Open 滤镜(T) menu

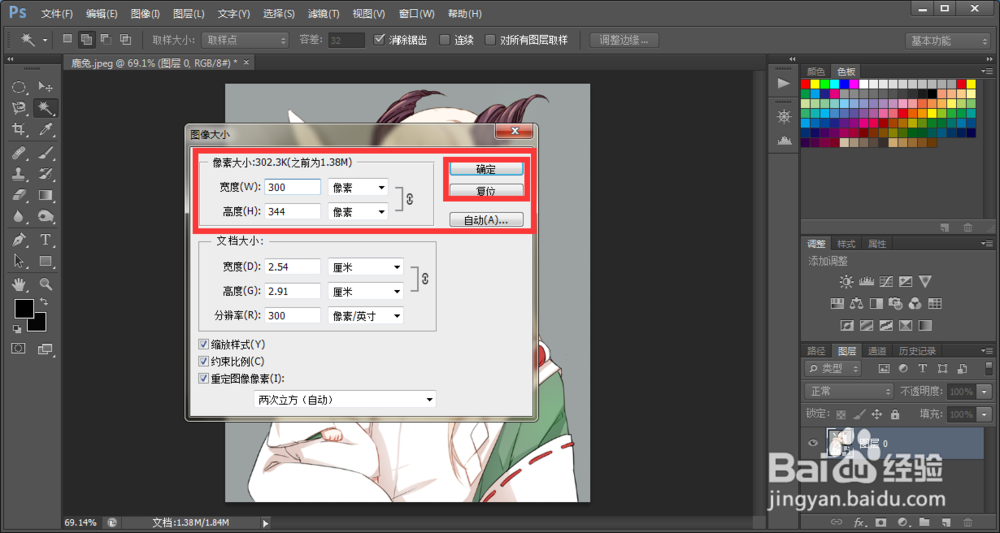(323, 13)
